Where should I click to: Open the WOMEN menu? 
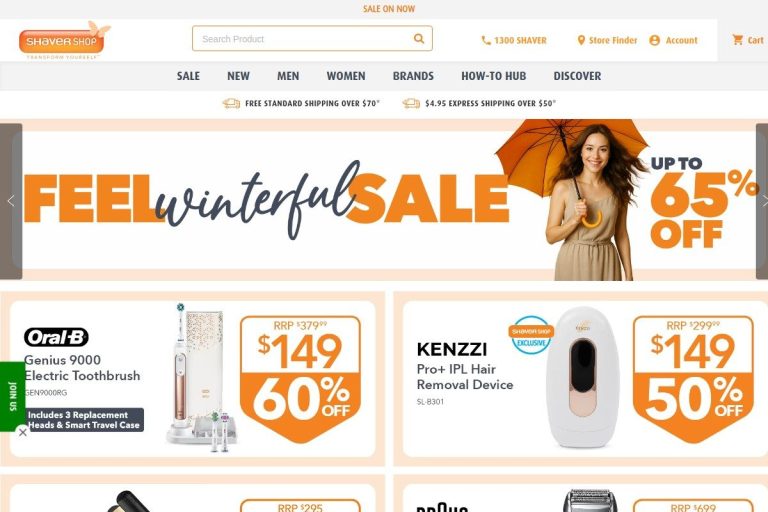[346, 76]
